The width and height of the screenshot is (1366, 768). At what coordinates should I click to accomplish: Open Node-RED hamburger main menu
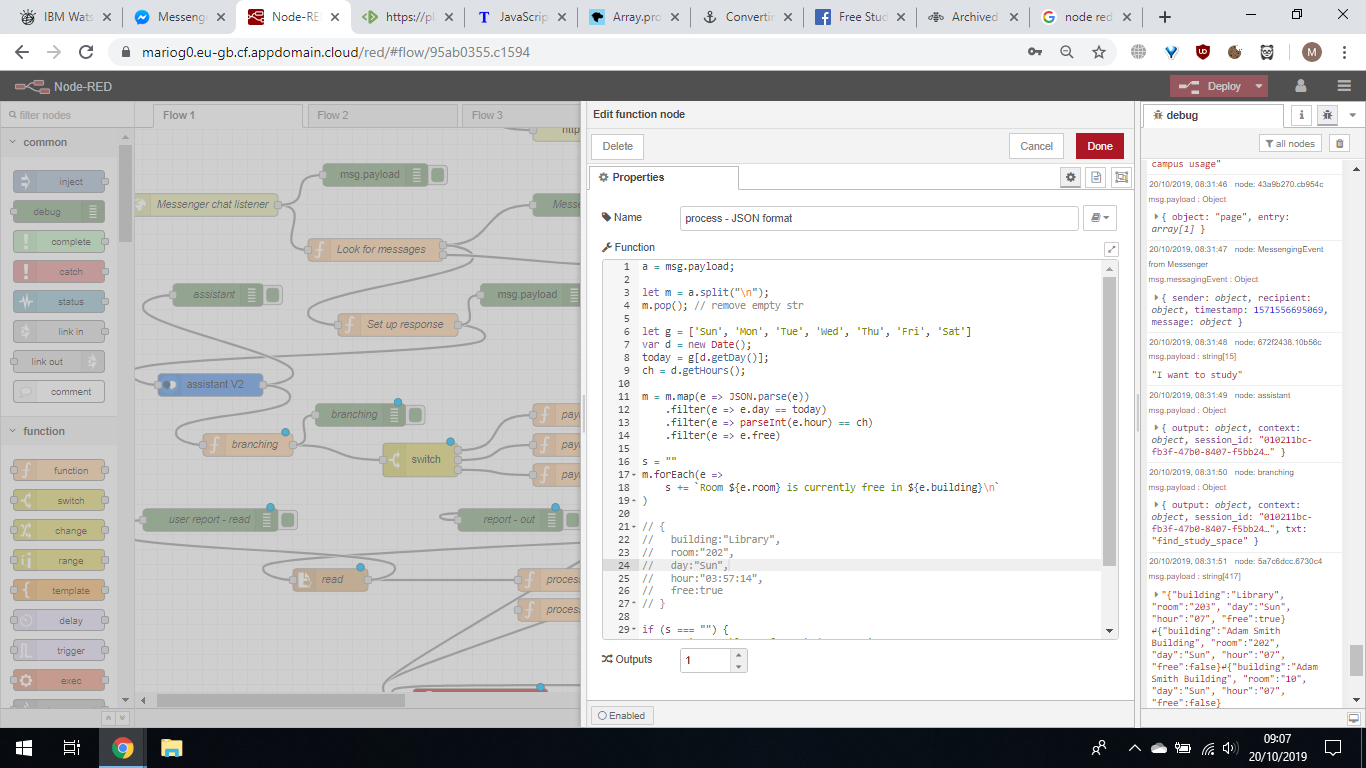(1344, 86)
